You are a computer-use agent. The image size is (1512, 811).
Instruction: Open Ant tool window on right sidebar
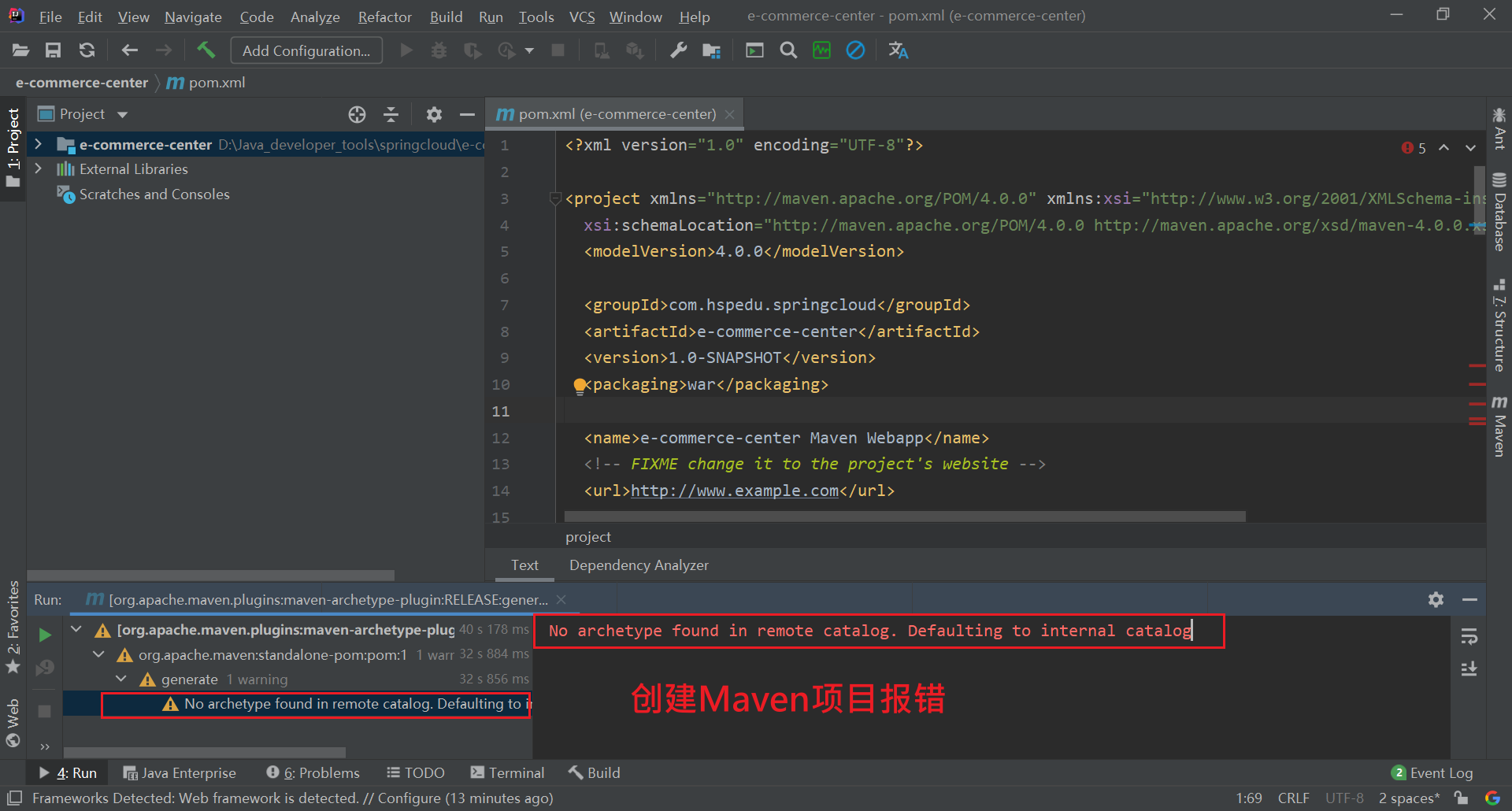(1499, 128)
